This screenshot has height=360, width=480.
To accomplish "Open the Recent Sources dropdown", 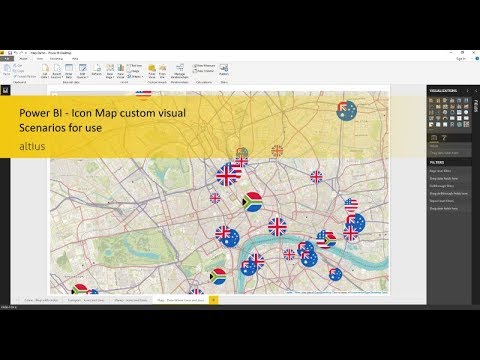I will click(x=57, y=71).
